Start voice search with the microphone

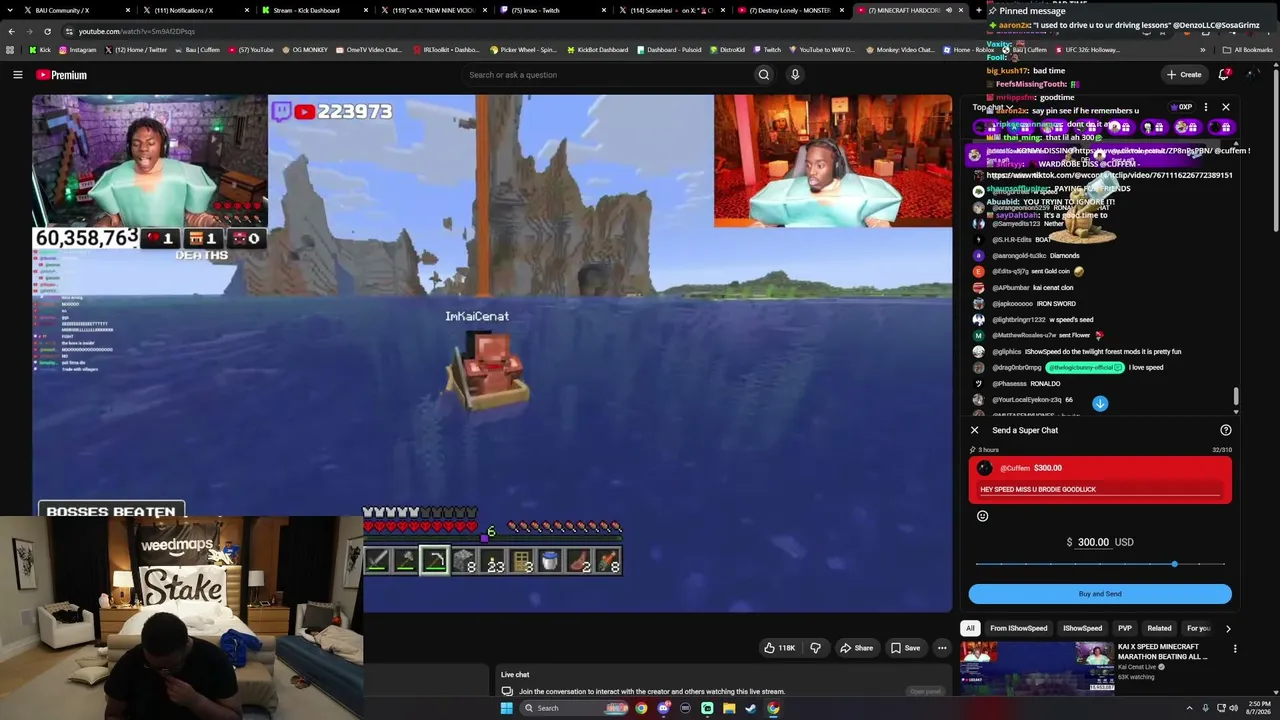coord(795,75)
